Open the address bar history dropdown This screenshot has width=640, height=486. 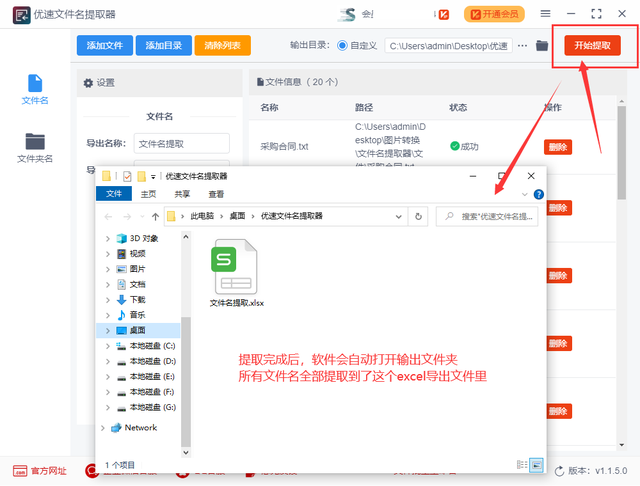(x=402, y=216)
